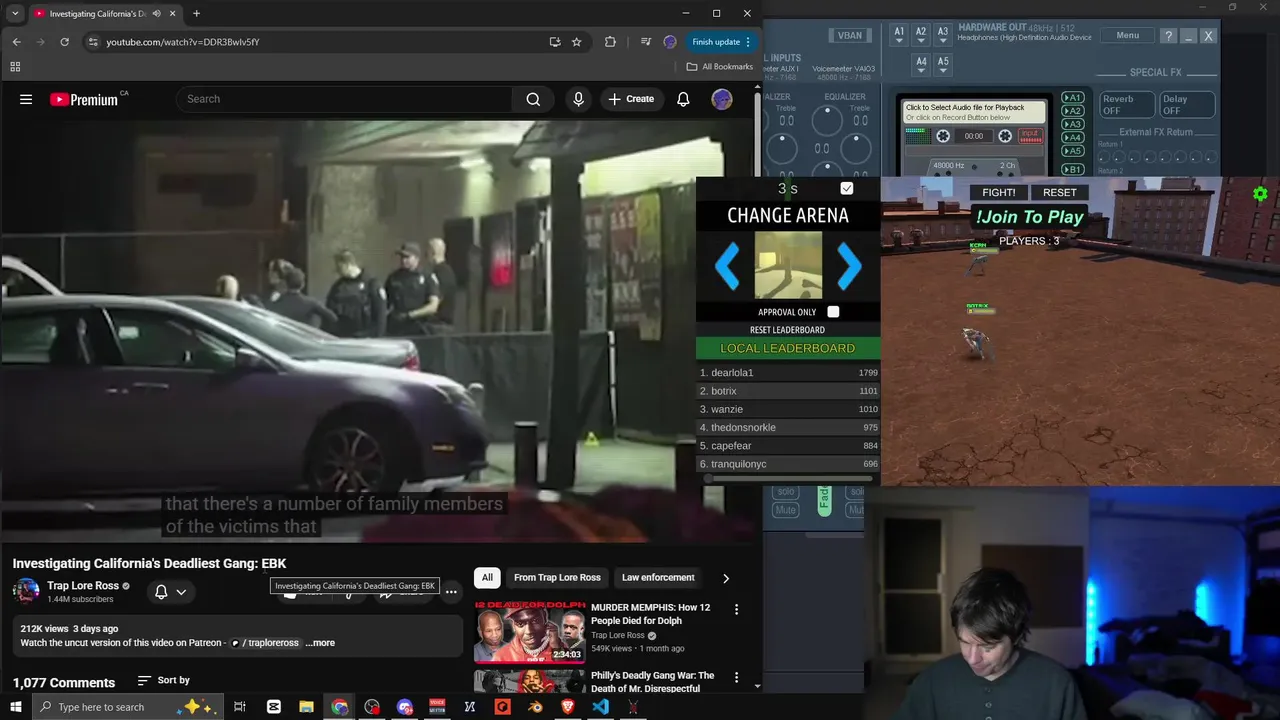View site information icon in address bar
This screenshot has width=1280, height=720.
pyautogui.click(x=93, y=42)
